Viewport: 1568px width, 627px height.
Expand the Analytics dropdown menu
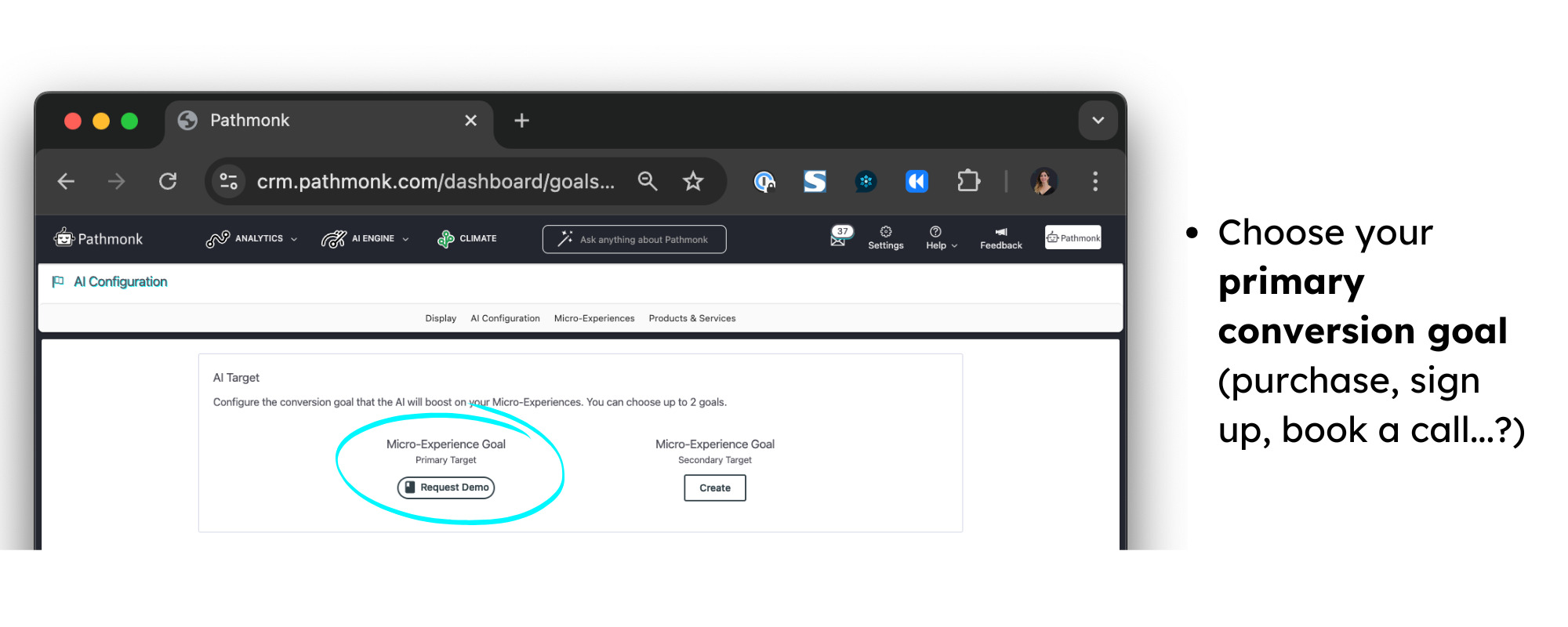(x=252, y=238)
